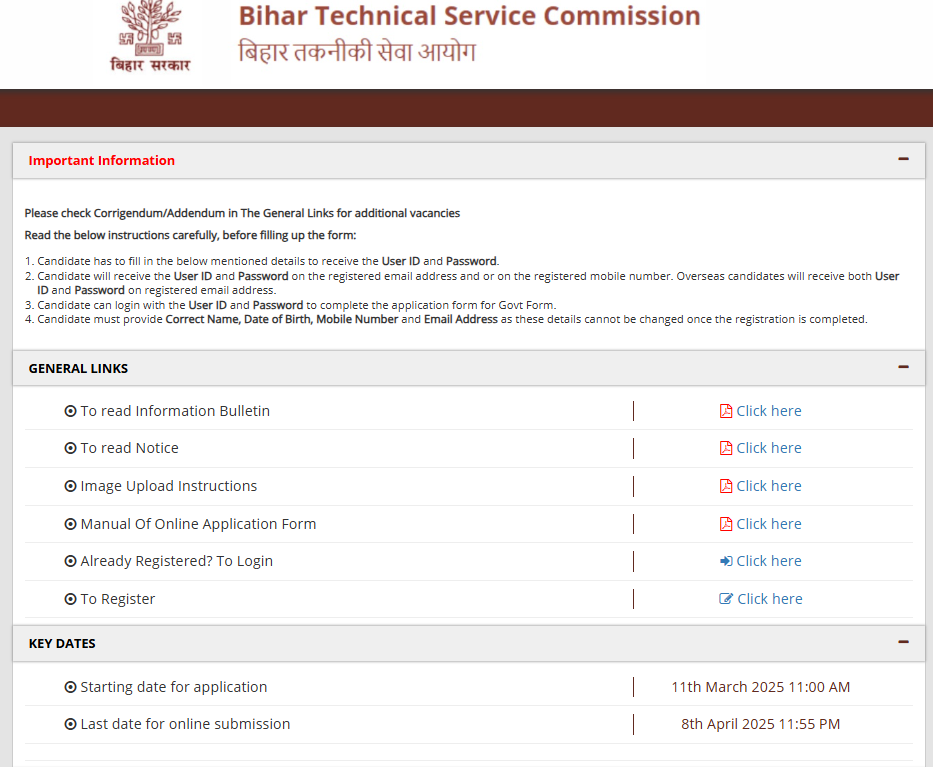Viewport: 933px width, 767px height.
Task: Click the Corrigendum/Addendum notice line
Action: point(242,213)
